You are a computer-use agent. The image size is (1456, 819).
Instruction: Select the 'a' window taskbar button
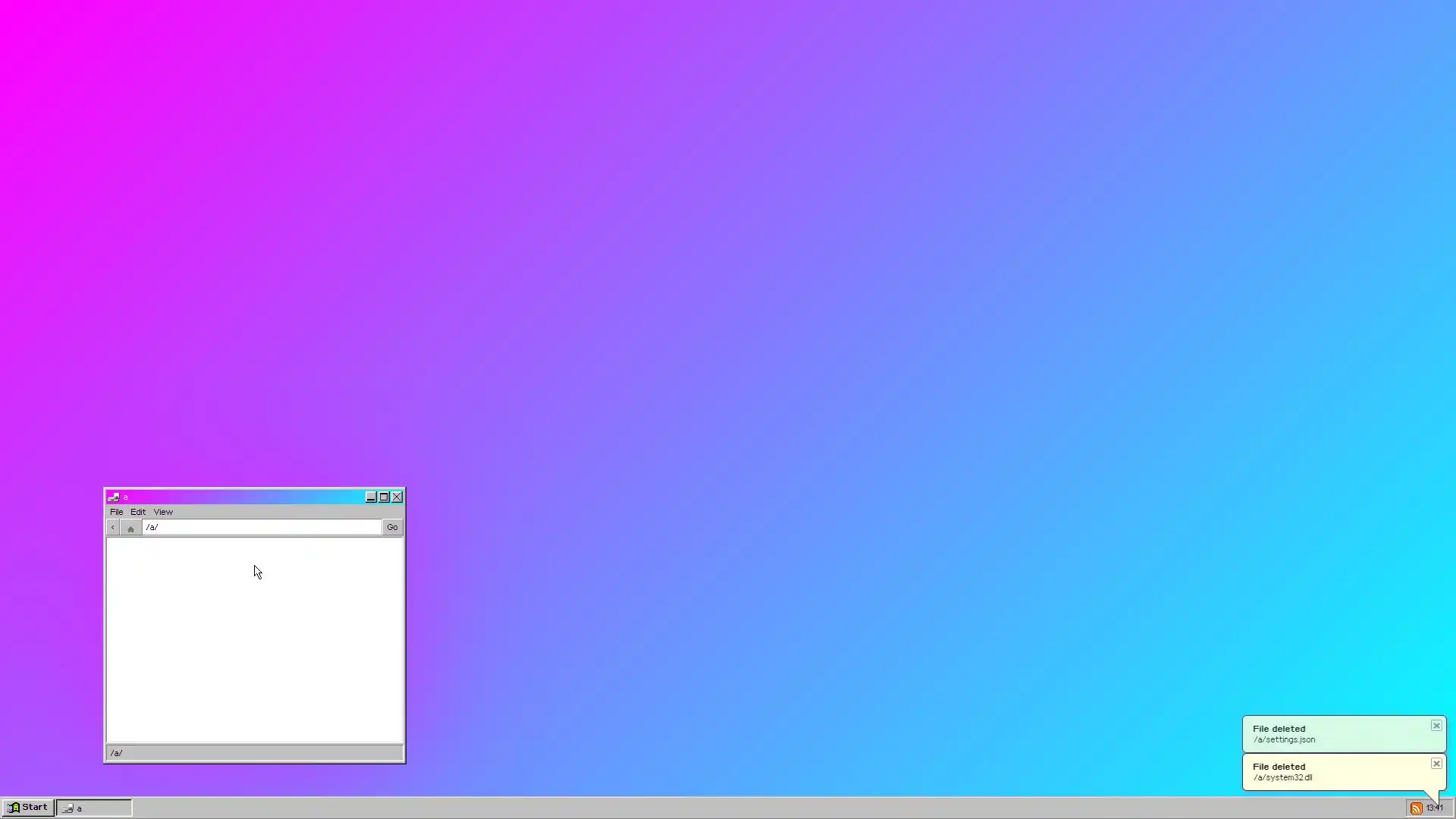pos(94,808)
